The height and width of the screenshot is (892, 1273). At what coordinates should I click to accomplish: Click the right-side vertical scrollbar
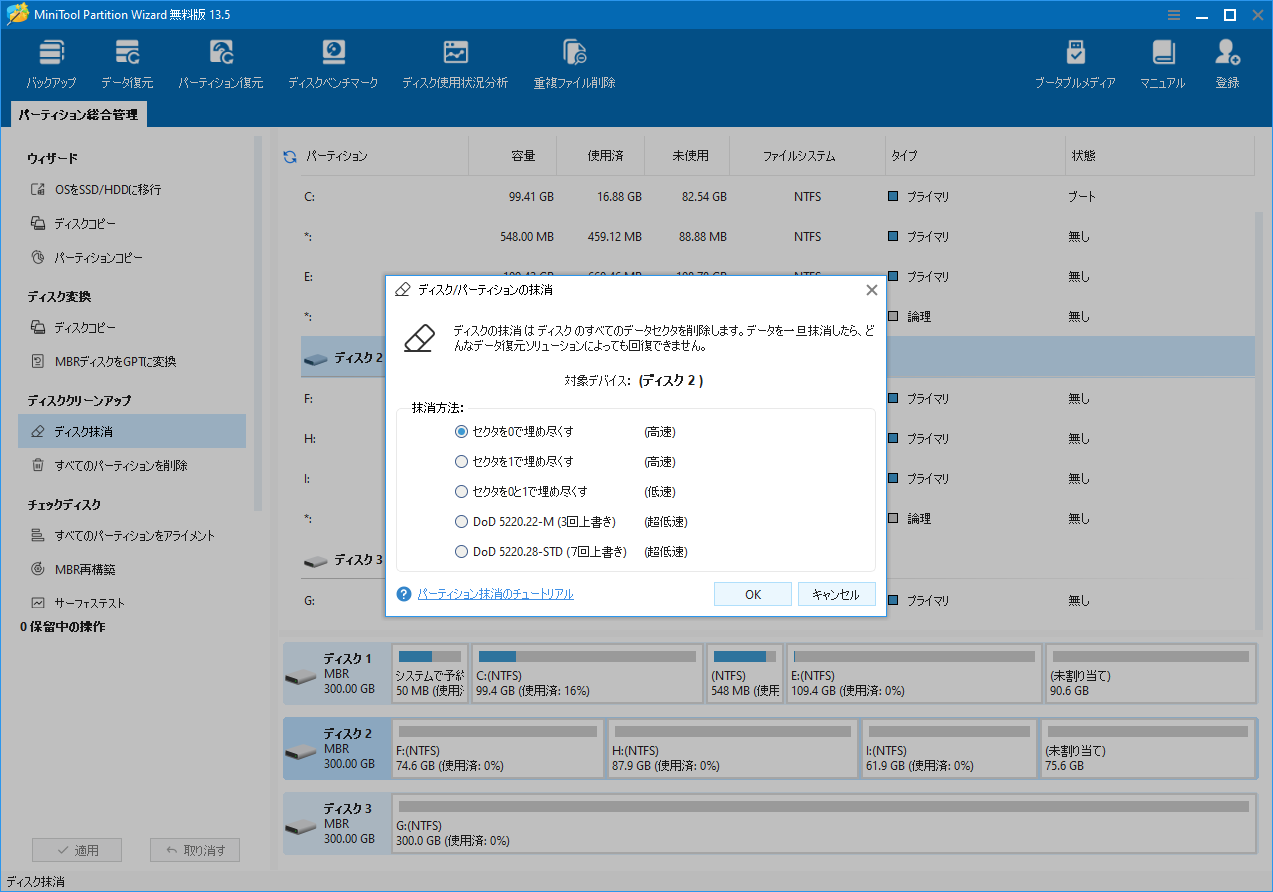(1260, 400)
